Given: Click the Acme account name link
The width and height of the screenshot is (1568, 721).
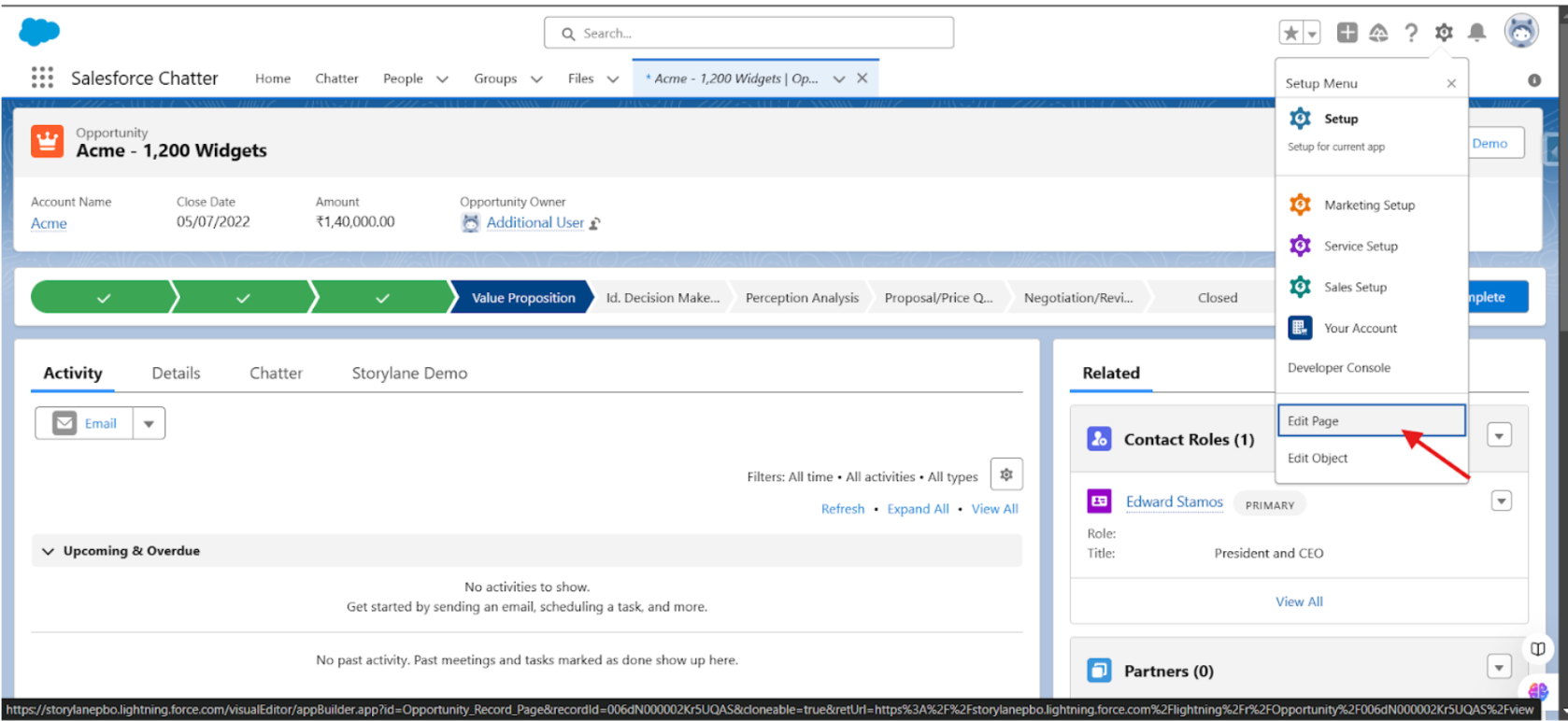Looking at the screenshot, I should [x=49, y=223].
